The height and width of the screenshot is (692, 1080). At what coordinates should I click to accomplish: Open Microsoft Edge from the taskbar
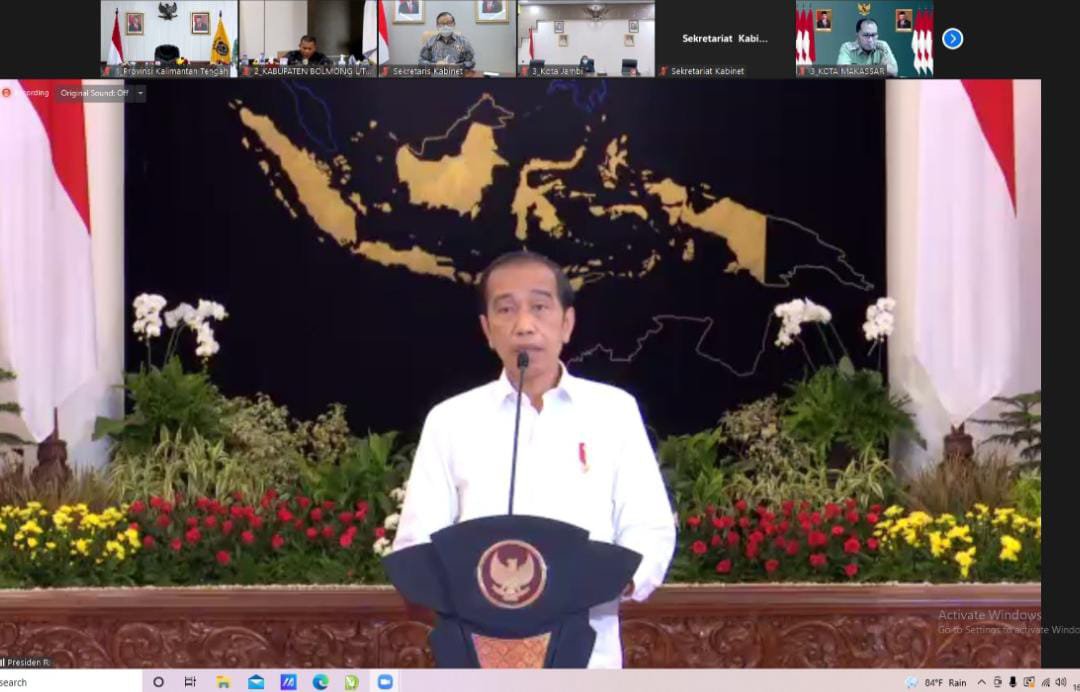coord(320,682)
